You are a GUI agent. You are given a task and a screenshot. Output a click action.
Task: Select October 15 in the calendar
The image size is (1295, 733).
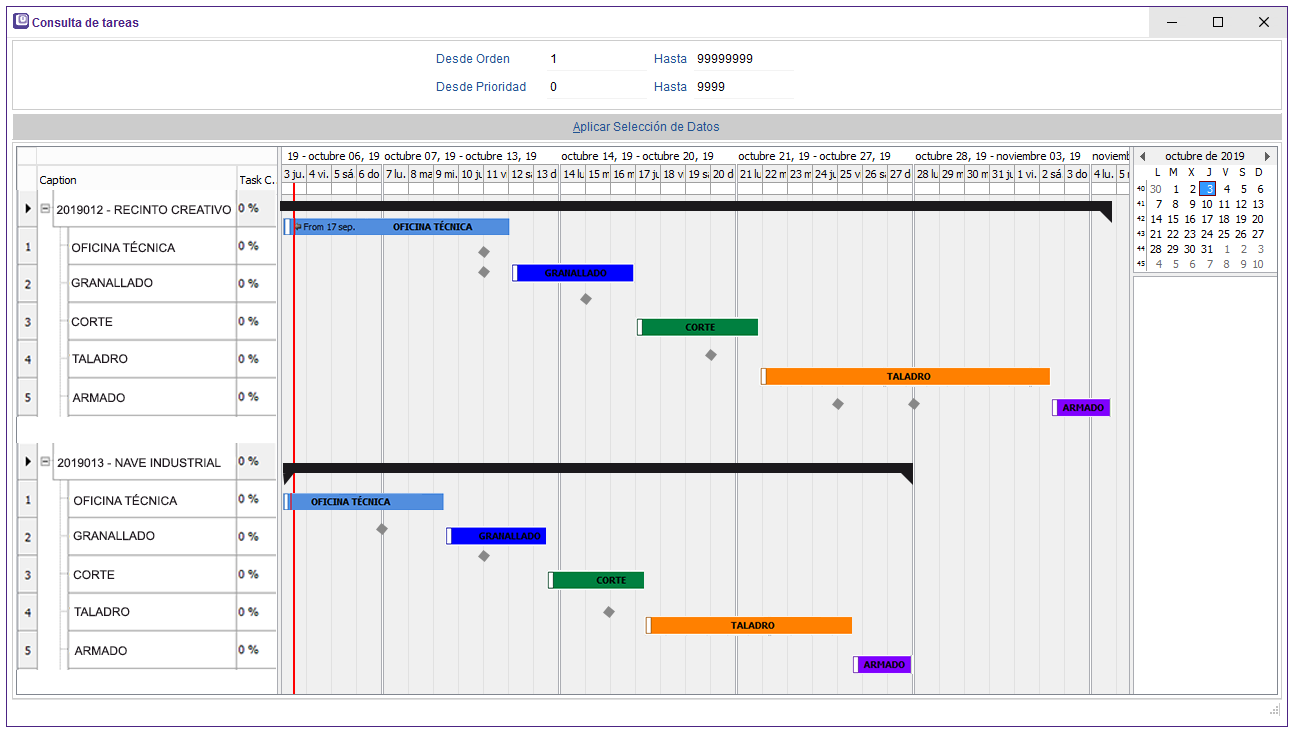[1174, 219]
